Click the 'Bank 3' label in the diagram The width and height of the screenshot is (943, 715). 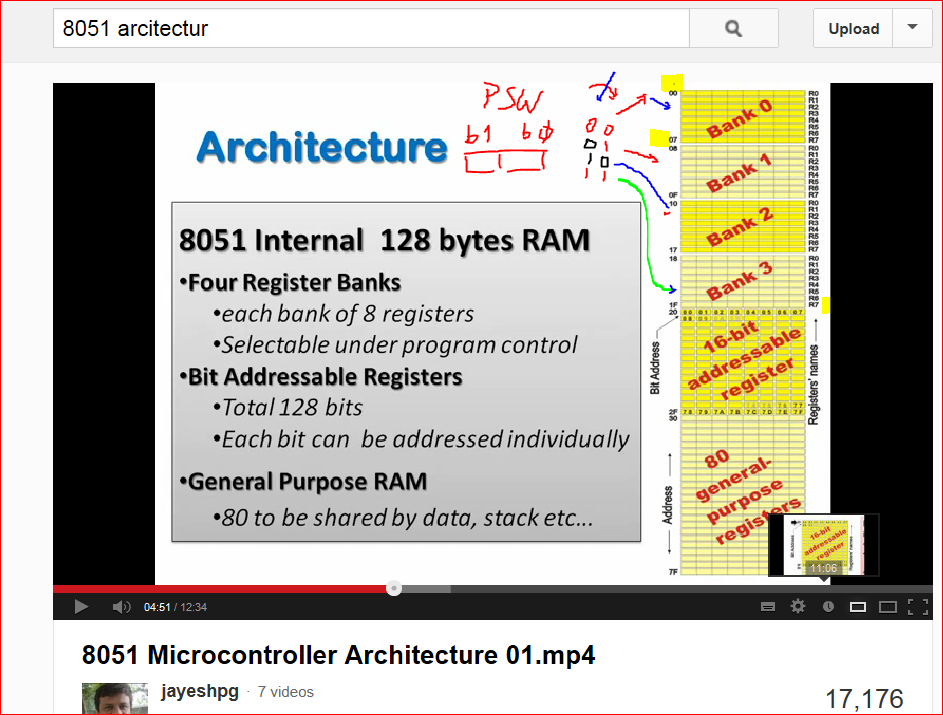(x=739, y=281)
